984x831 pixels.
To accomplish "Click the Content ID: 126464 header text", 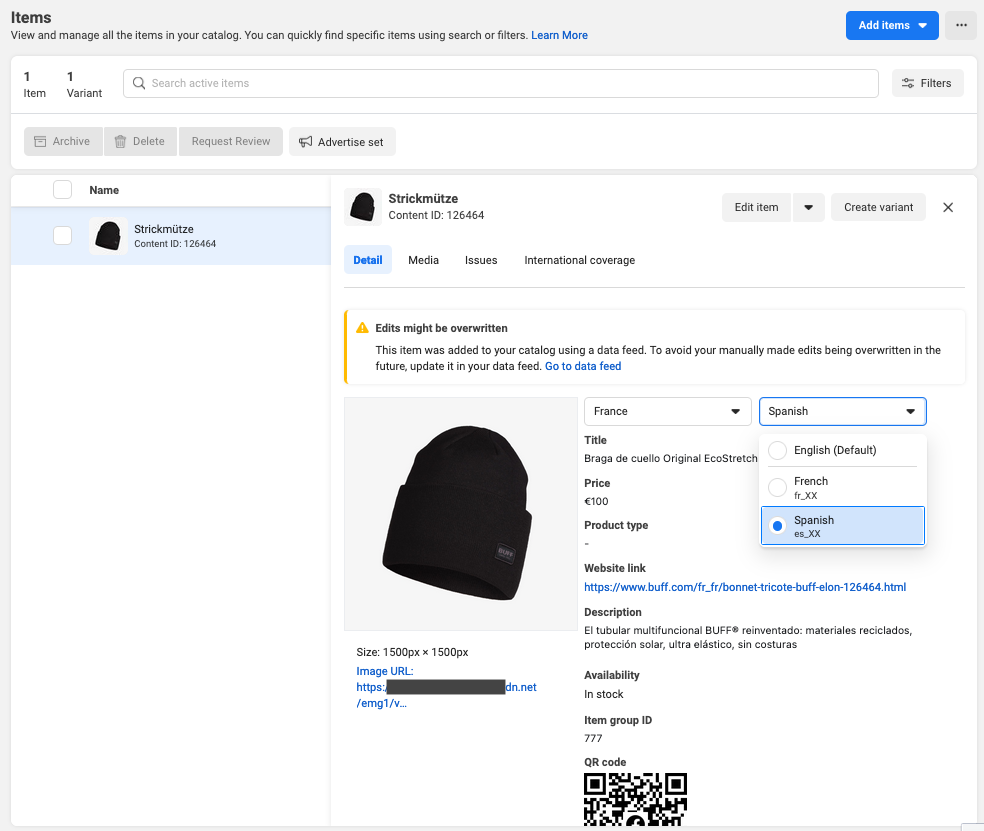I will pos(436,215).
